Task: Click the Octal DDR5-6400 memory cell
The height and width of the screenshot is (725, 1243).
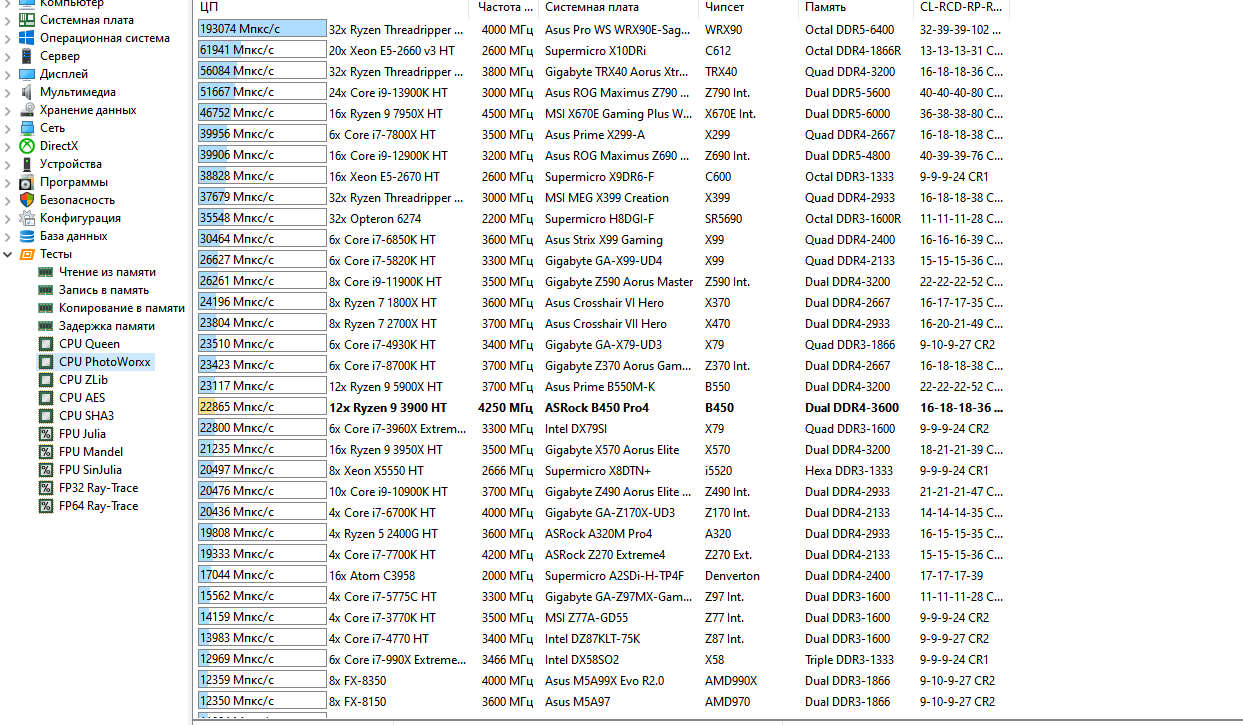Action: (x=849, y=29)
